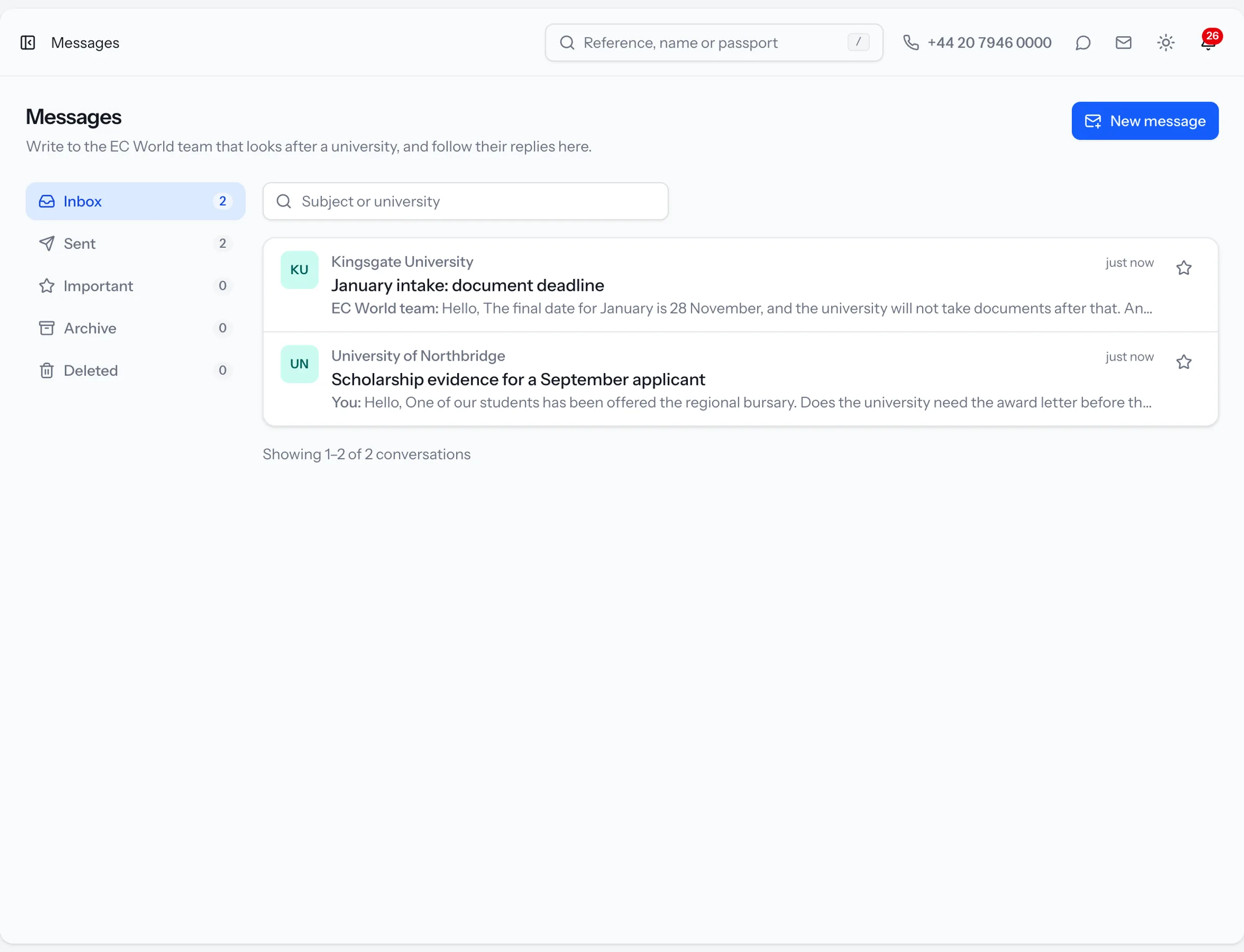Viewport: 1244px width, 952px height.
Task: Click 'just now' timestamp on Kingsgate row
Action: (1129, 262)
